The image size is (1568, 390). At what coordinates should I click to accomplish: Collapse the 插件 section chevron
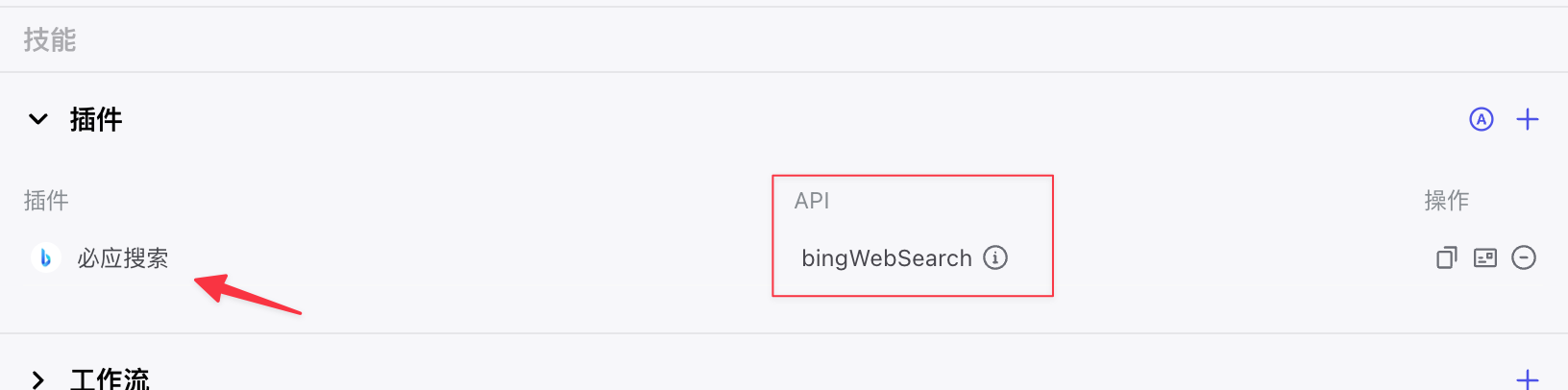(38, 119)
